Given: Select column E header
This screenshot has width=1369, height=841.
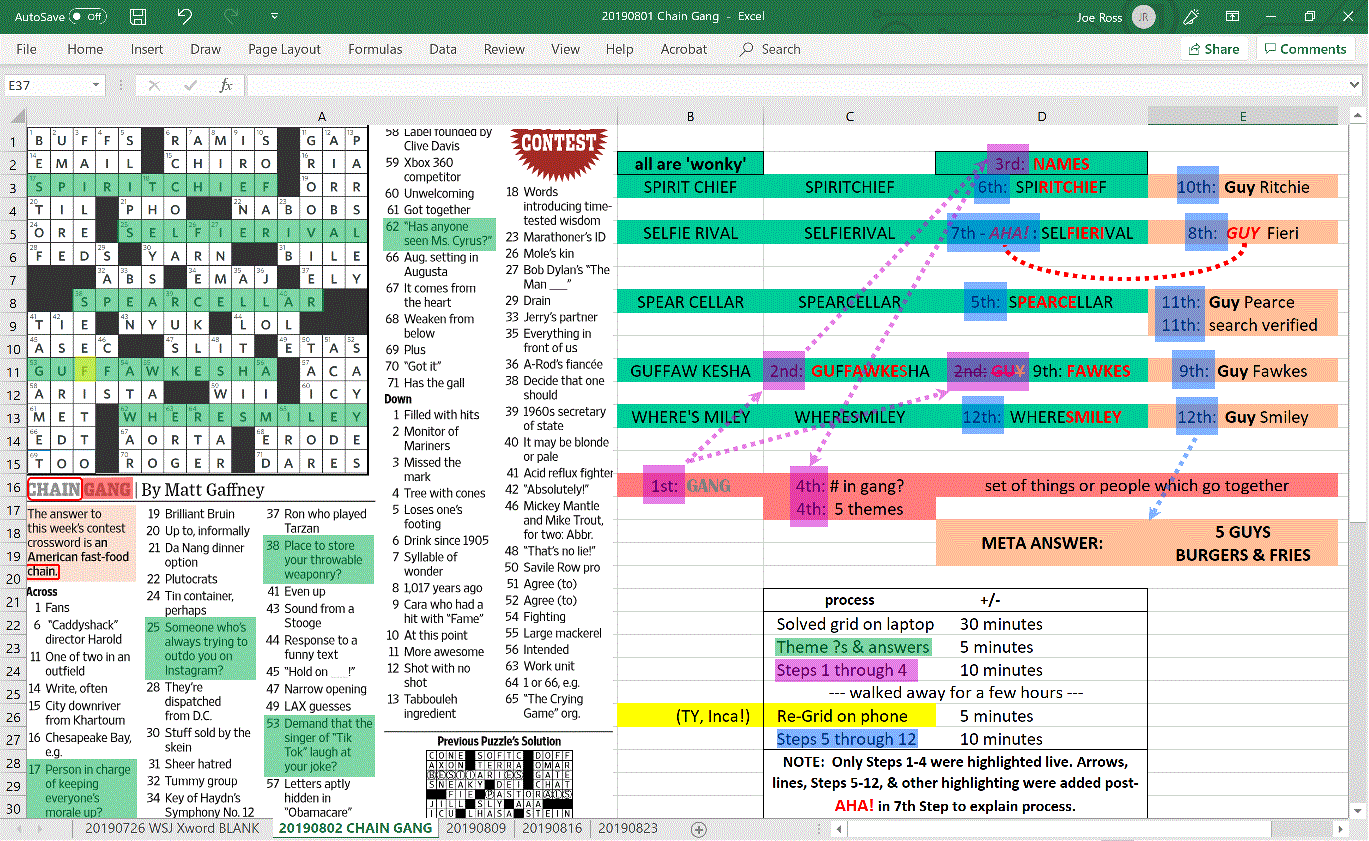Looking at the screenshot, I should [1242, 116].
